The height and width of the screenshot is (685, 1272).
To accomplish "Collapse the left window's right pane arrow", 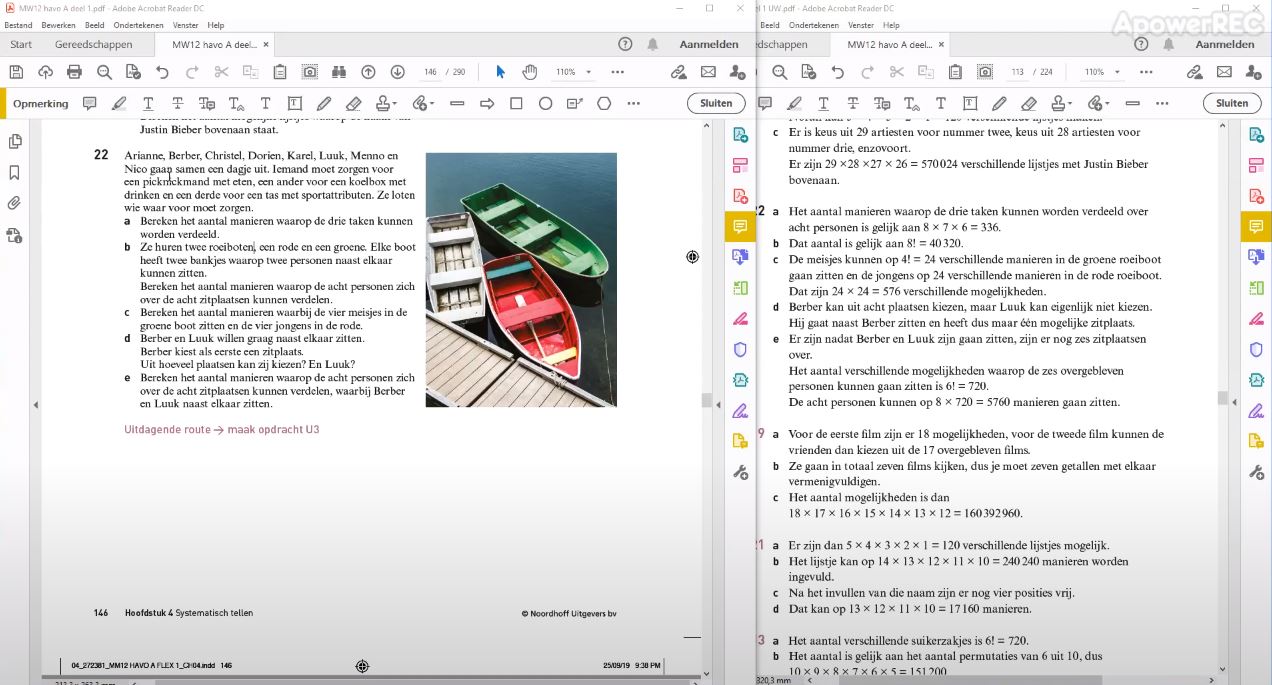I will pos(716,404).
